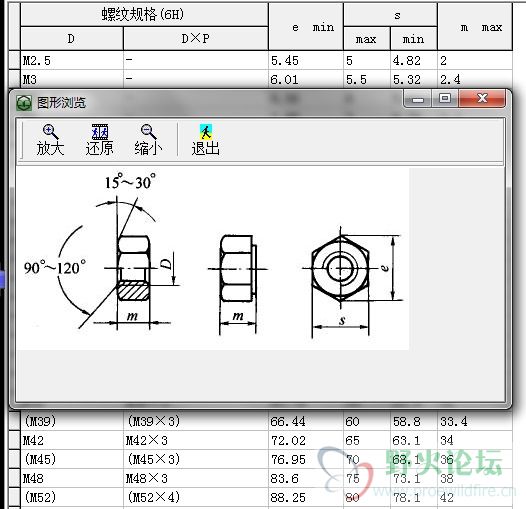This screenshot has width=526, height=509.
Task: Click the D column header
Action: click(71, 39)
